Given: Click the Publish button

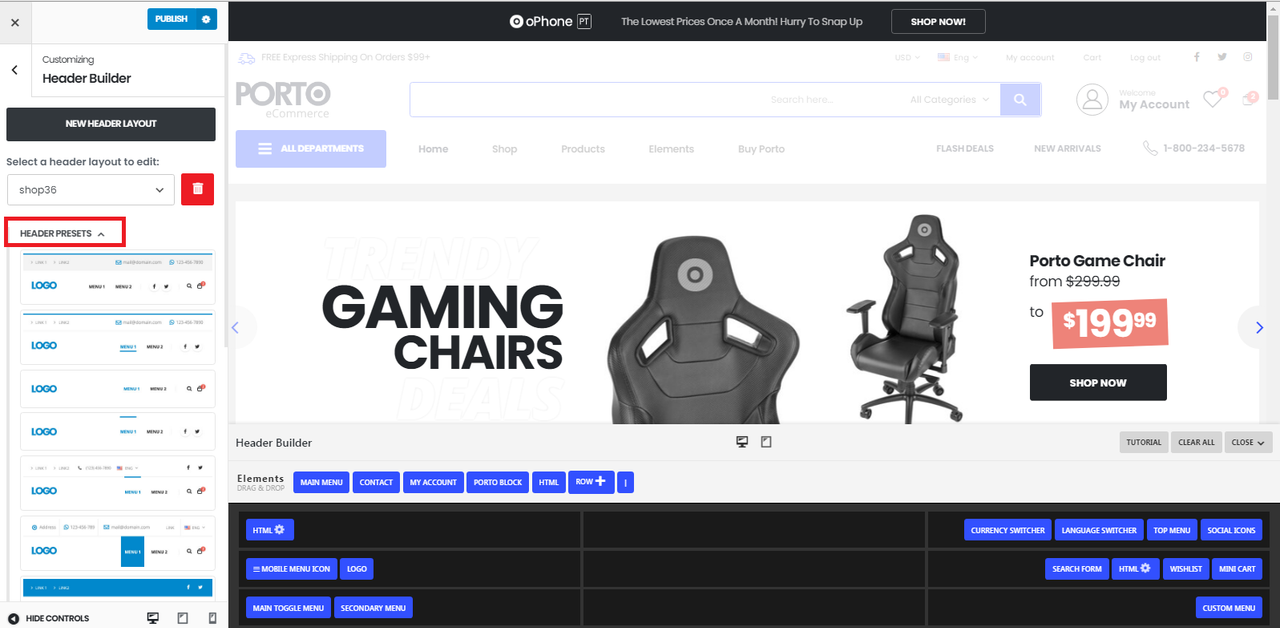Looking at the screenshot, I should click(171, 19).
